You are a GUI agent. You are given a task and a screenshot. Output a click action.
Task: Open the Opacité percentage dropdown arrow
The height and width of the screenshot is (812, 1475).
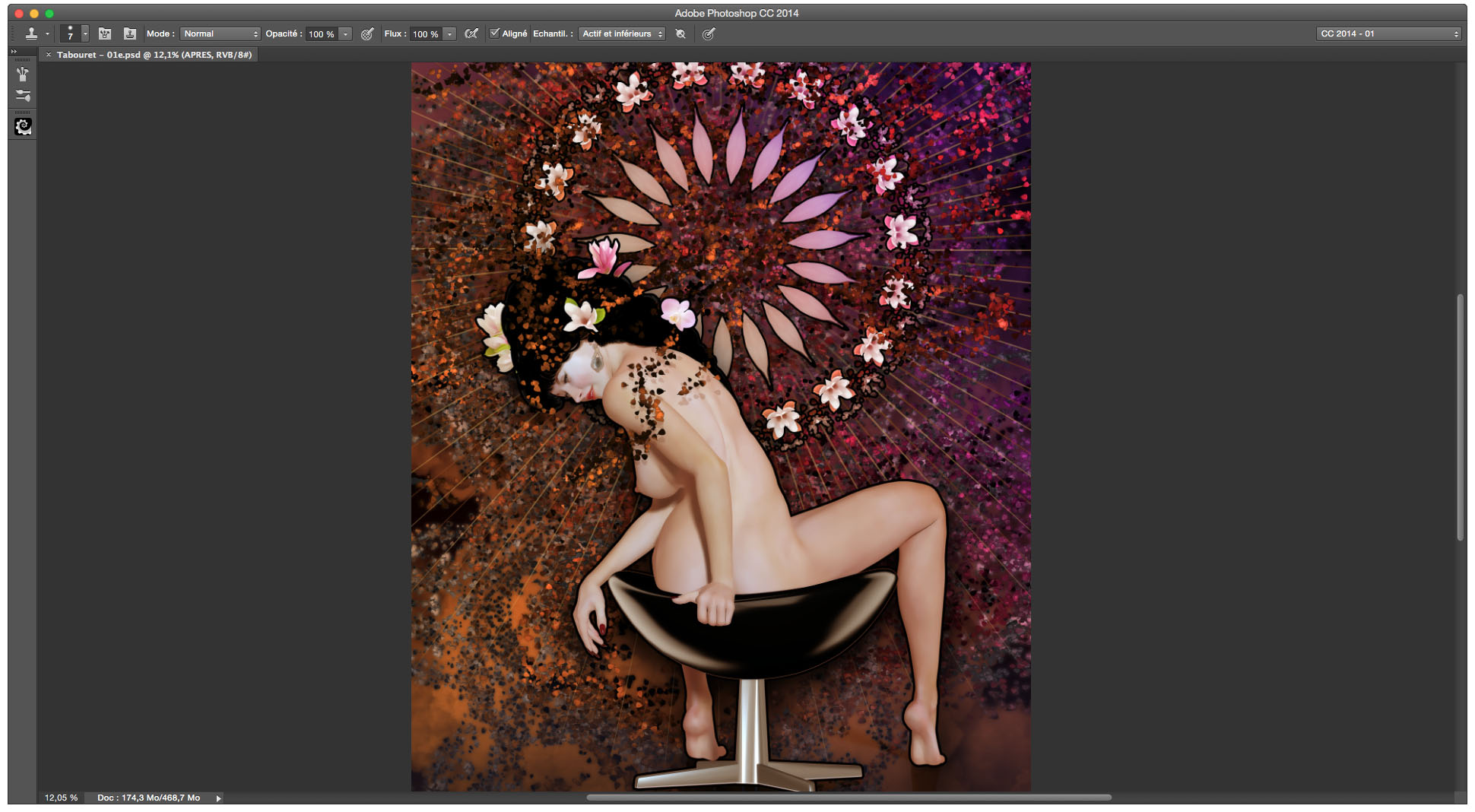345,33
